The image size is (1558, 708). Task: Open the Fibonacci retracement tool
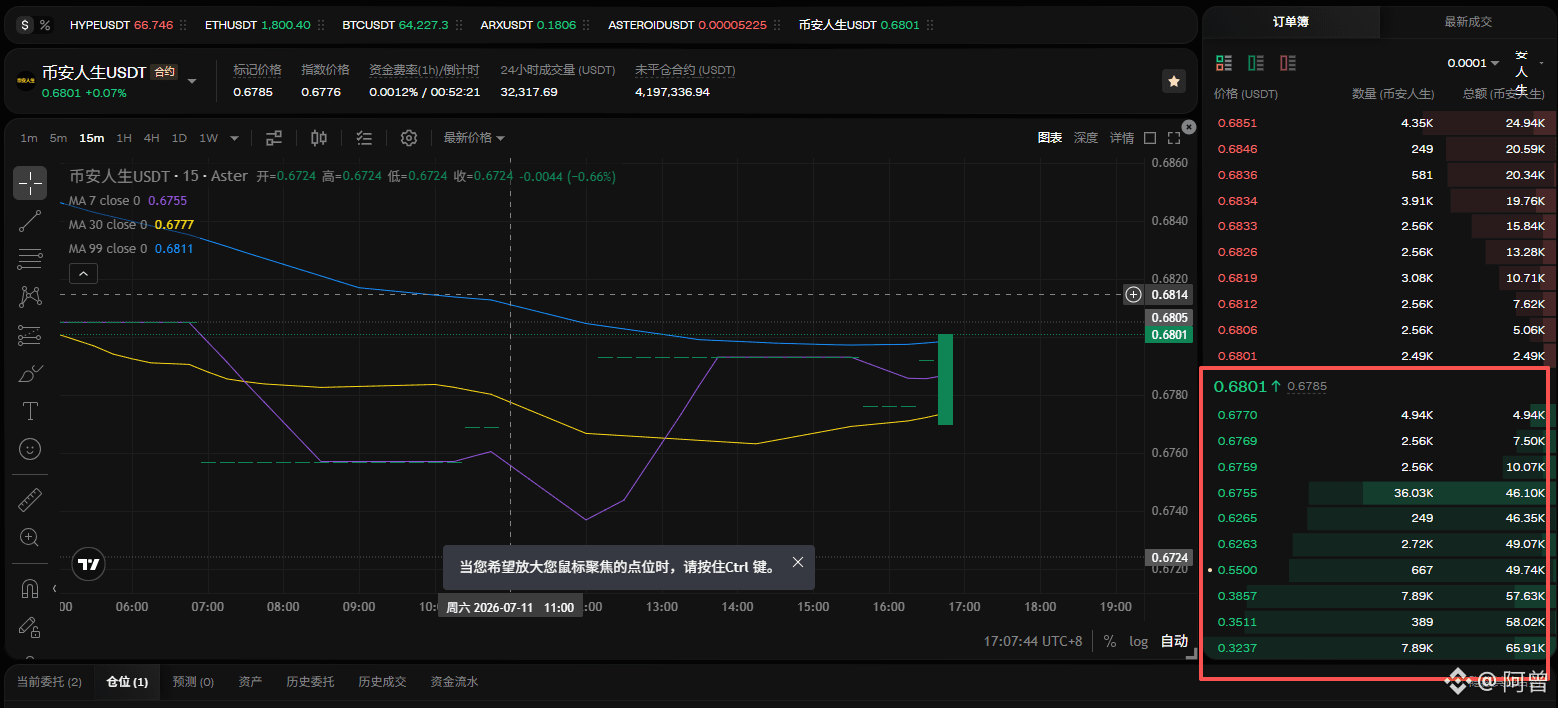(x=30, y=259)
